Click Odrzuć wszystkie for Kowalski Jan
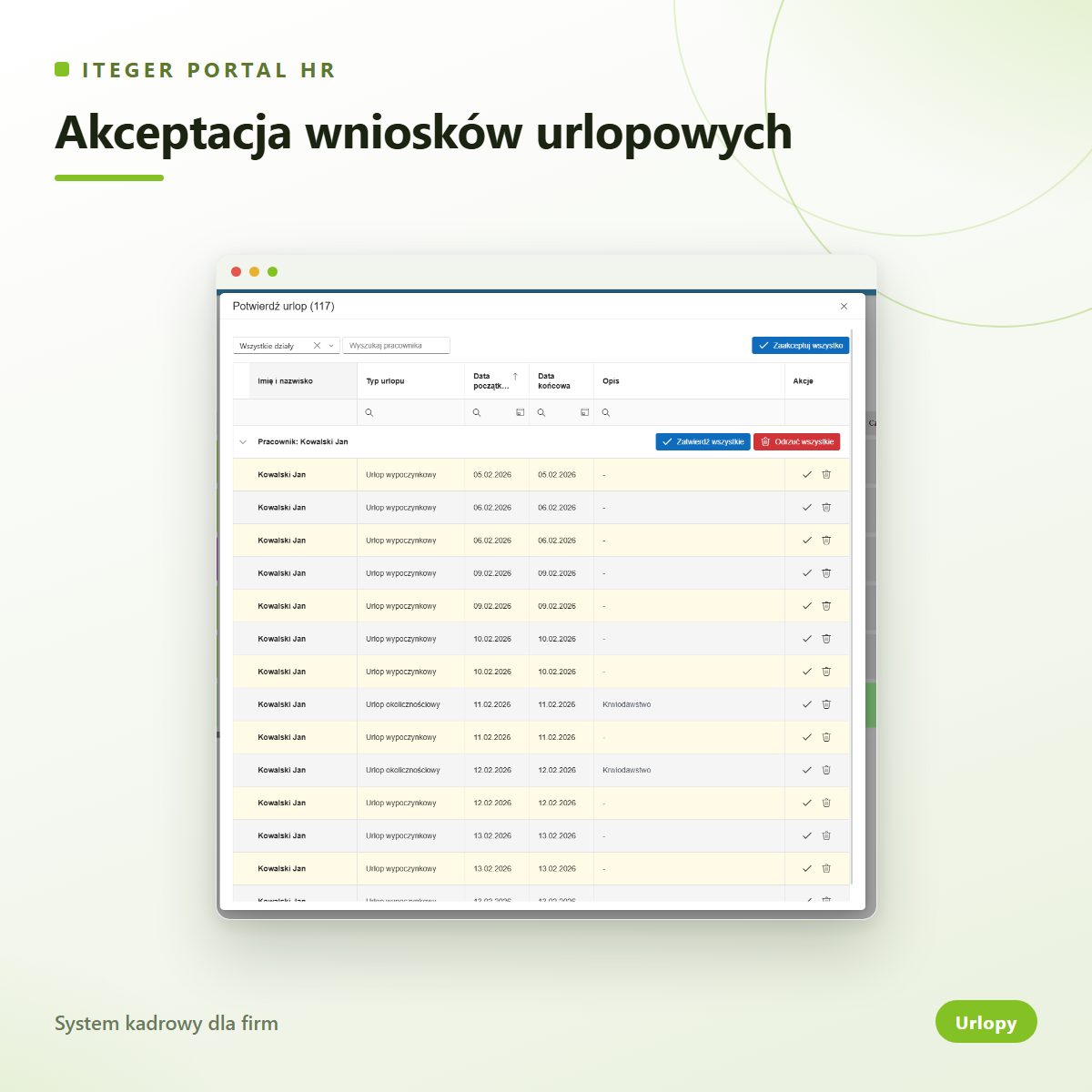The image size is (1092, 1092). (x=797, y=441)
